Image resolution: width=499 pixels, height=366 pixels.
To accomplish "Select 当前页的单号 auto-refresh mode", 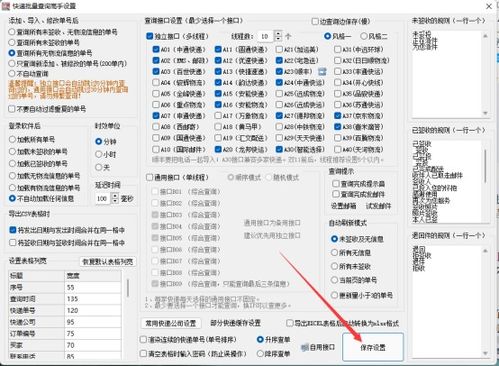I will [334, 280].
